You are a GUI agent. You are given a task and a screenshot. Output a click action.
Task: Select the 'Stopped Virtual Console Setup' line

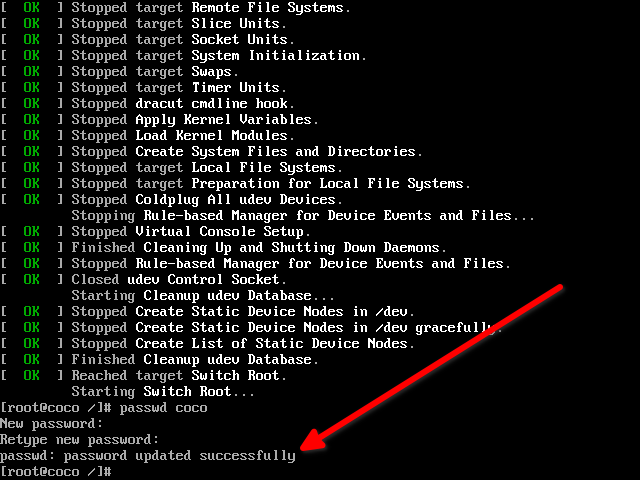[190, 232]
